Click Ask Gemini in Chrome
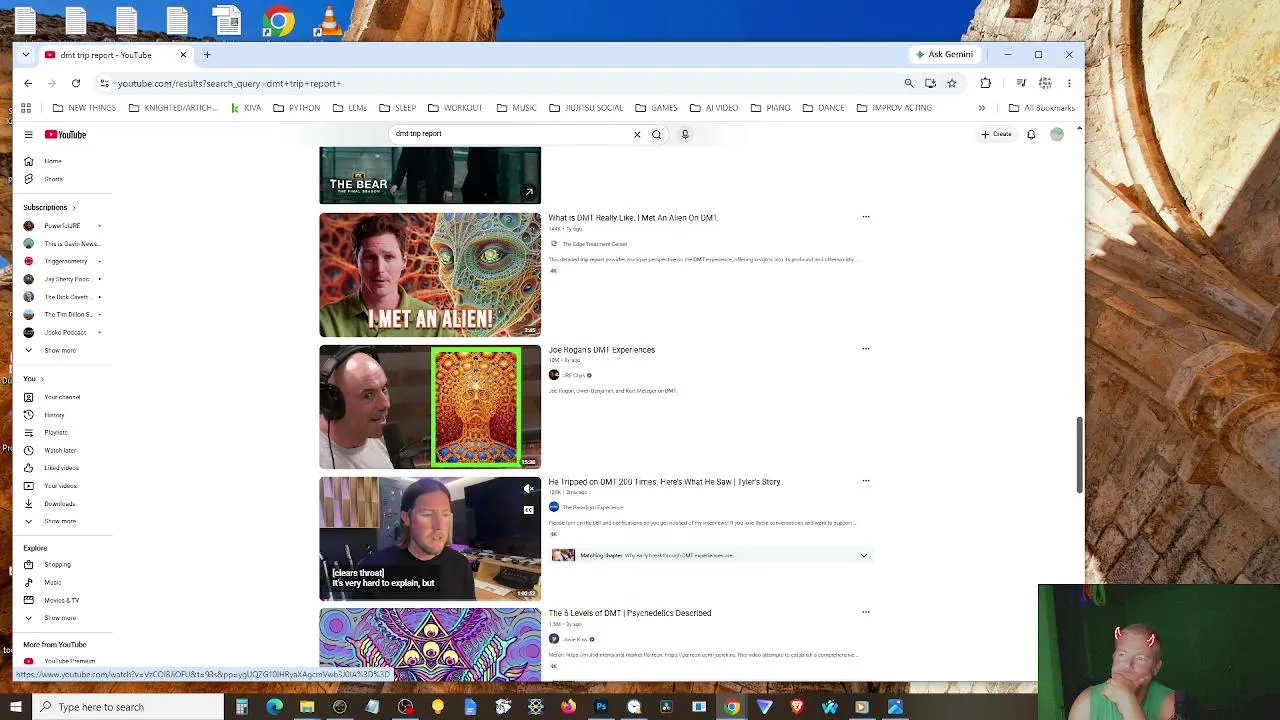Screen dimensions: 1280x720 pyautogui.click(x=943, y=55)
